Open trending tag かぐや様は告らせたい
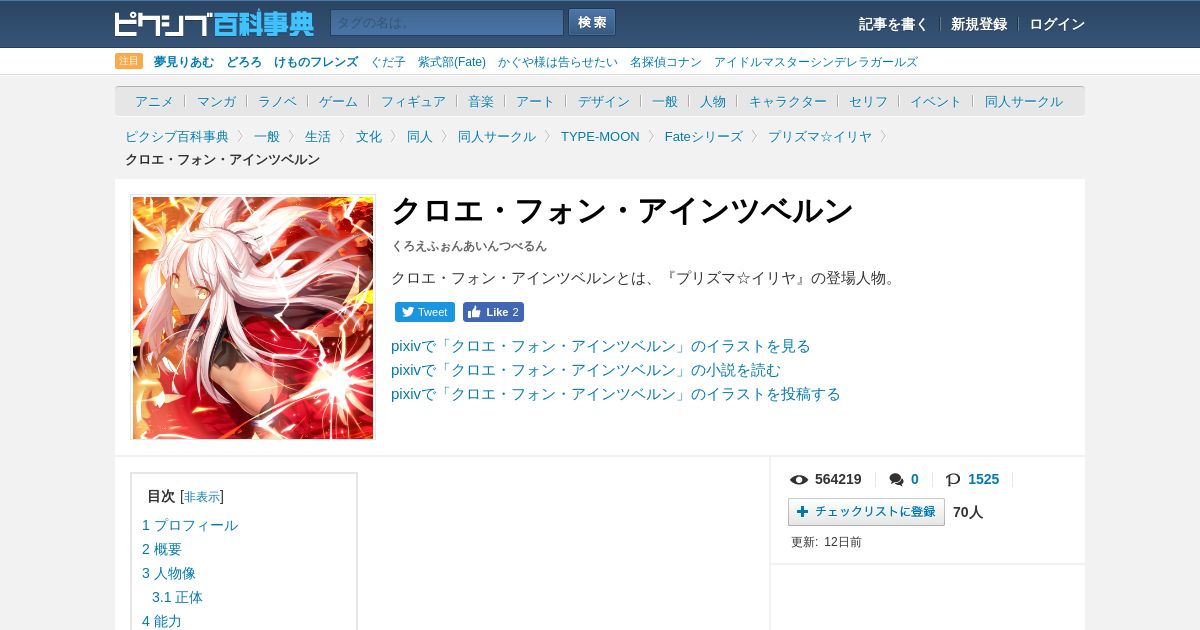The image size is (1200, 630). click(558, 62)
